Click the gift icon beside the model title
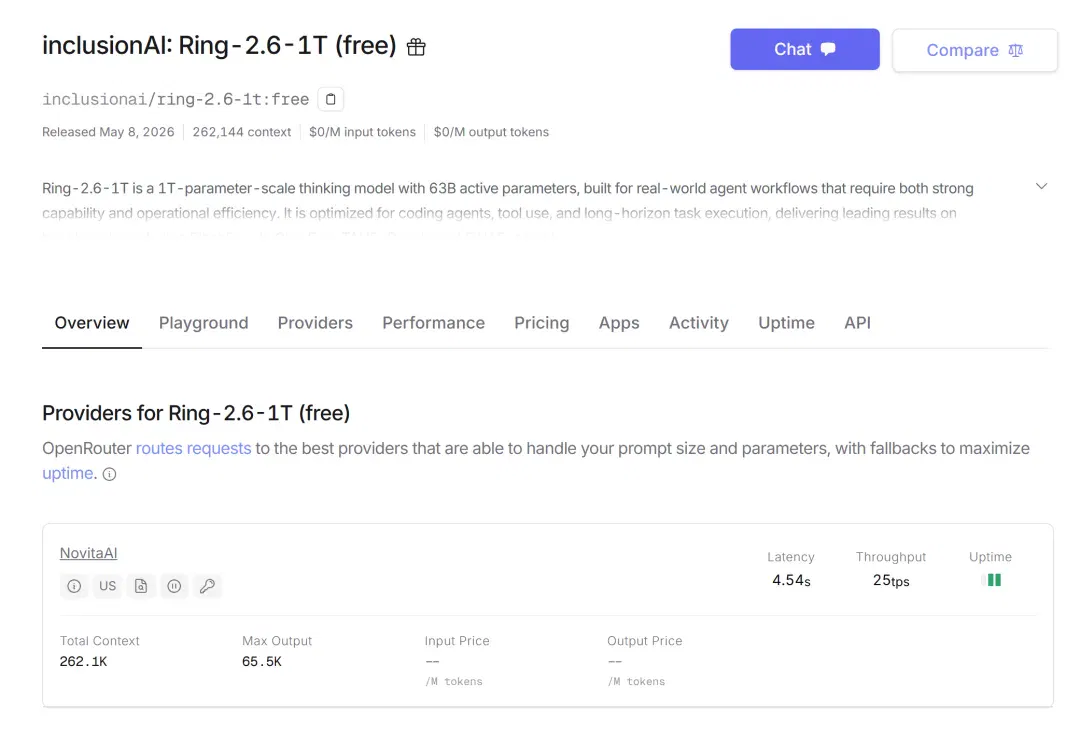Image resolution: width=1080 pixels, height=739 pixels. click(x=416, y=47)
